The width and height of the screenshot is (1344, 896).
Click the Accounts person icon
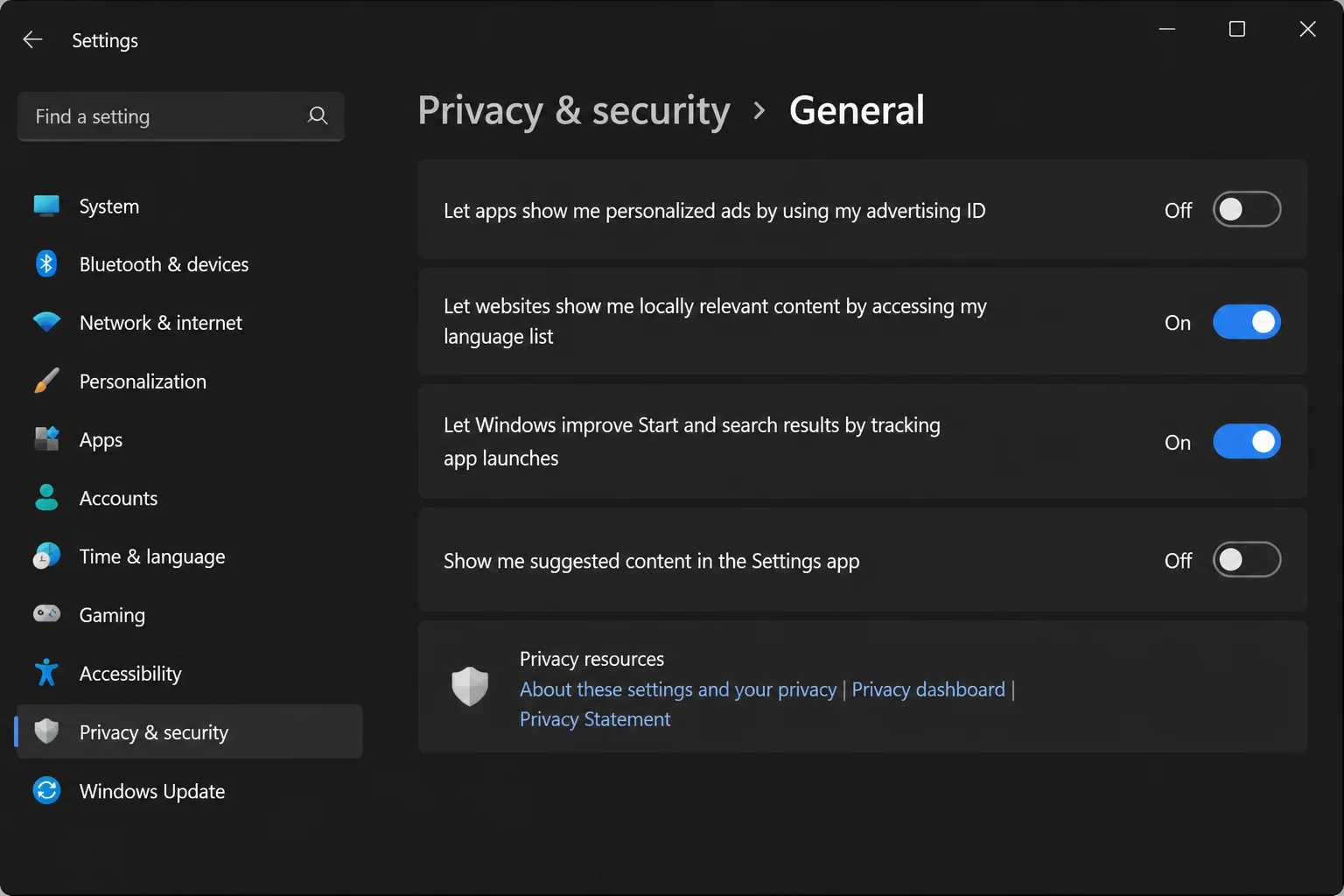(46, 497)
